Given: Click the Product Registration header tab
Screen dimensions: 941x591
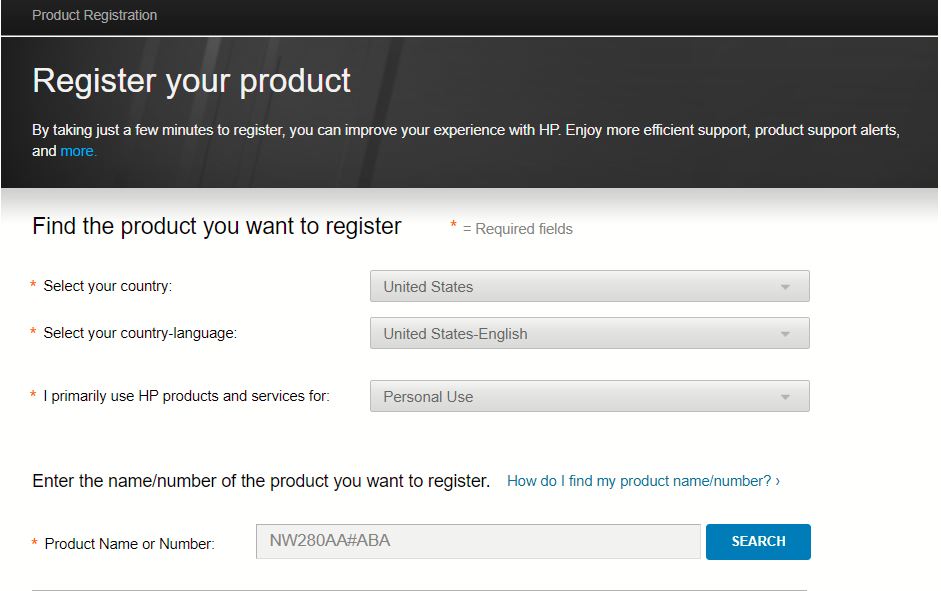Looking at the screenshot, I should point(94,15).
